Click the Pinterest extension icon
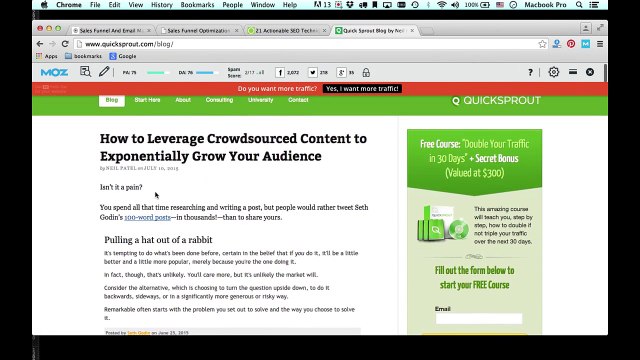This screenshot has width=640, height=360. (571, 44)
